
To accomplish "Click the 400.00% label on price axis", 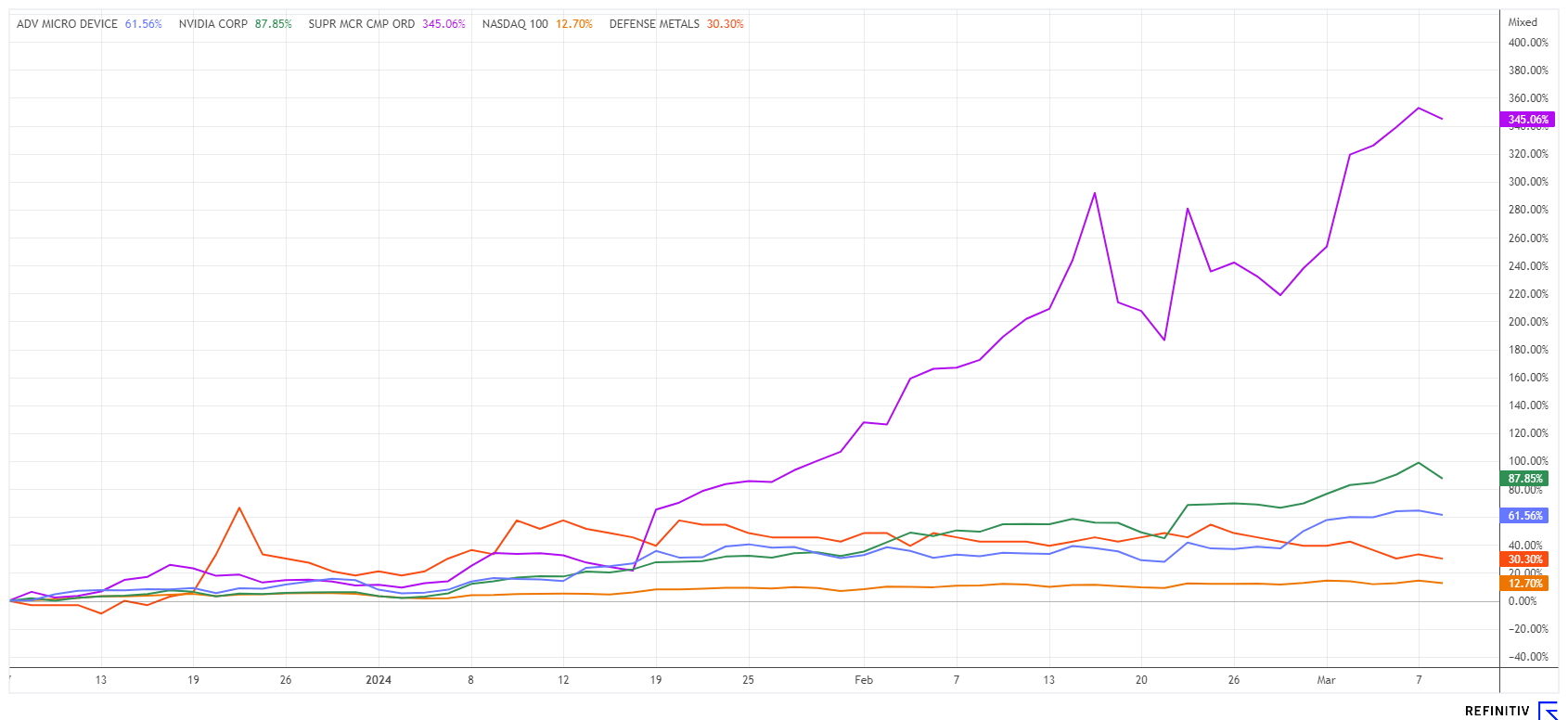I will (1527, 43).
